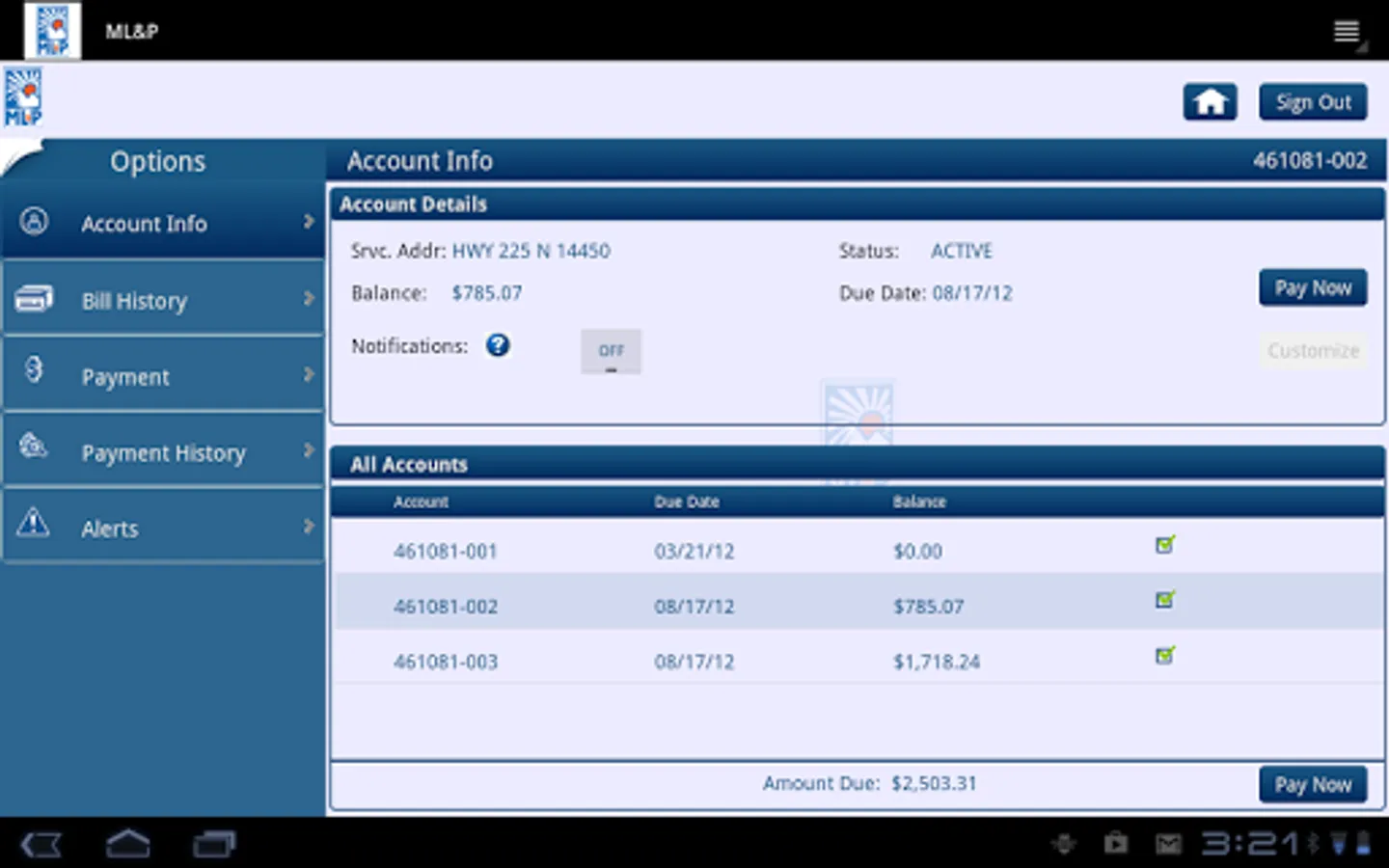1389x868 pixels.
Task: Toggle the Notifications OFF switch
Action: tap(611, 351)
